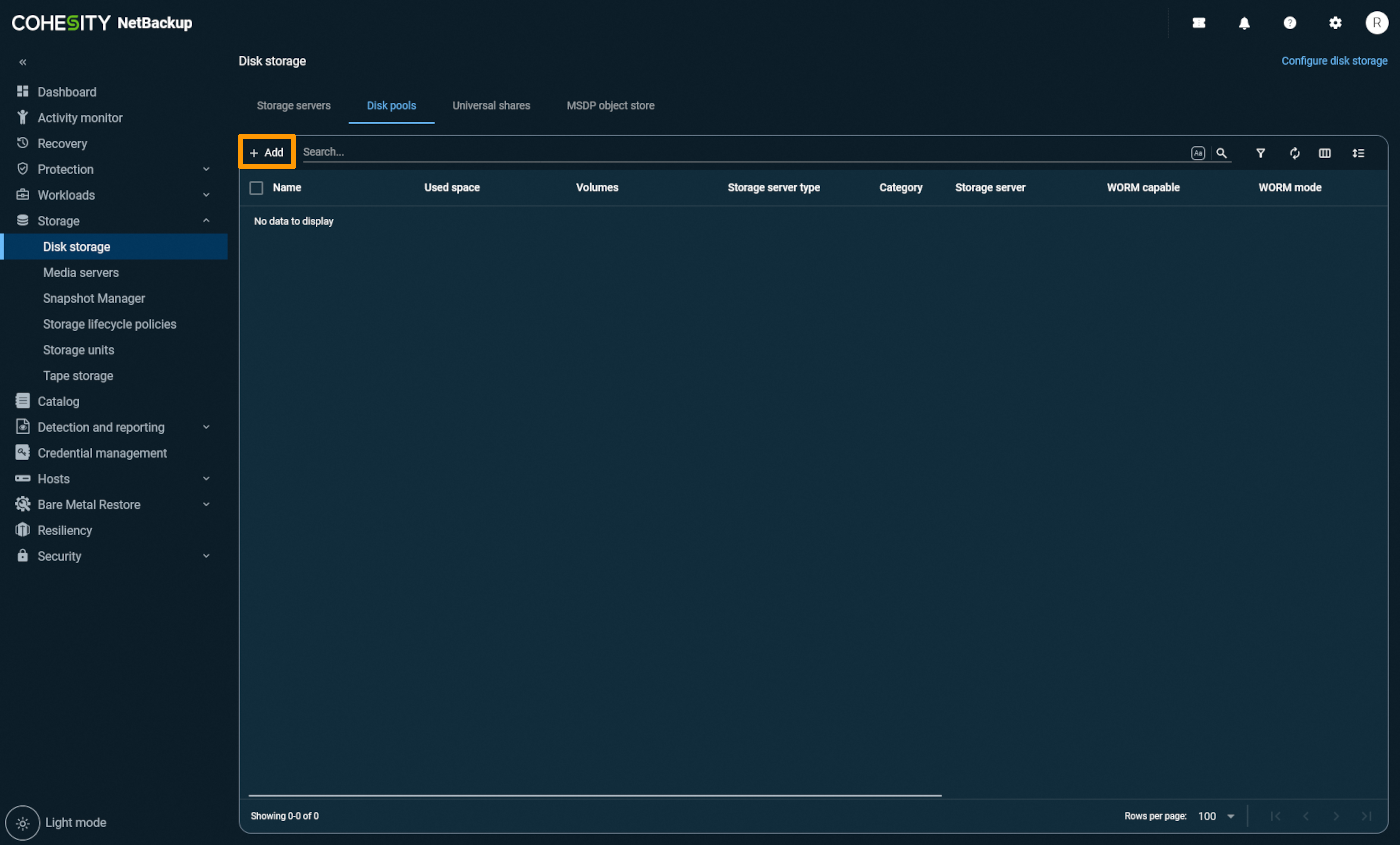Open the Rows per page dropdown
This screenshot has height=845, width=1400.
pyautogui.click(x=1216, y=816)
